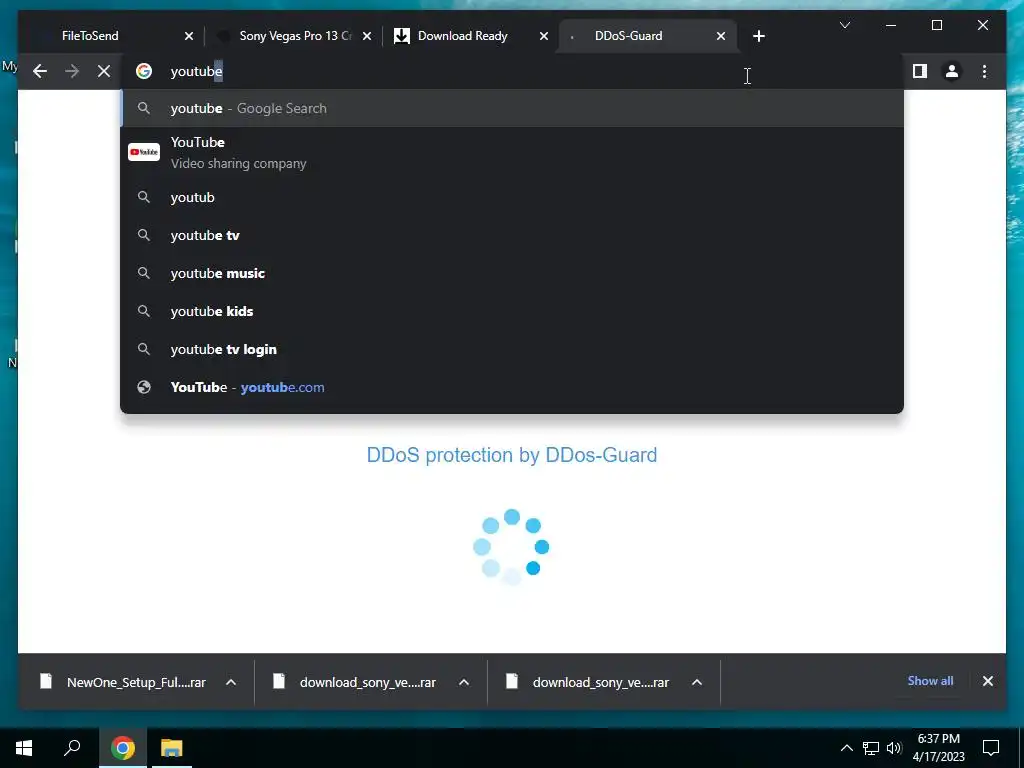
Task: Open the profile avatar icon
Action: 952,71
